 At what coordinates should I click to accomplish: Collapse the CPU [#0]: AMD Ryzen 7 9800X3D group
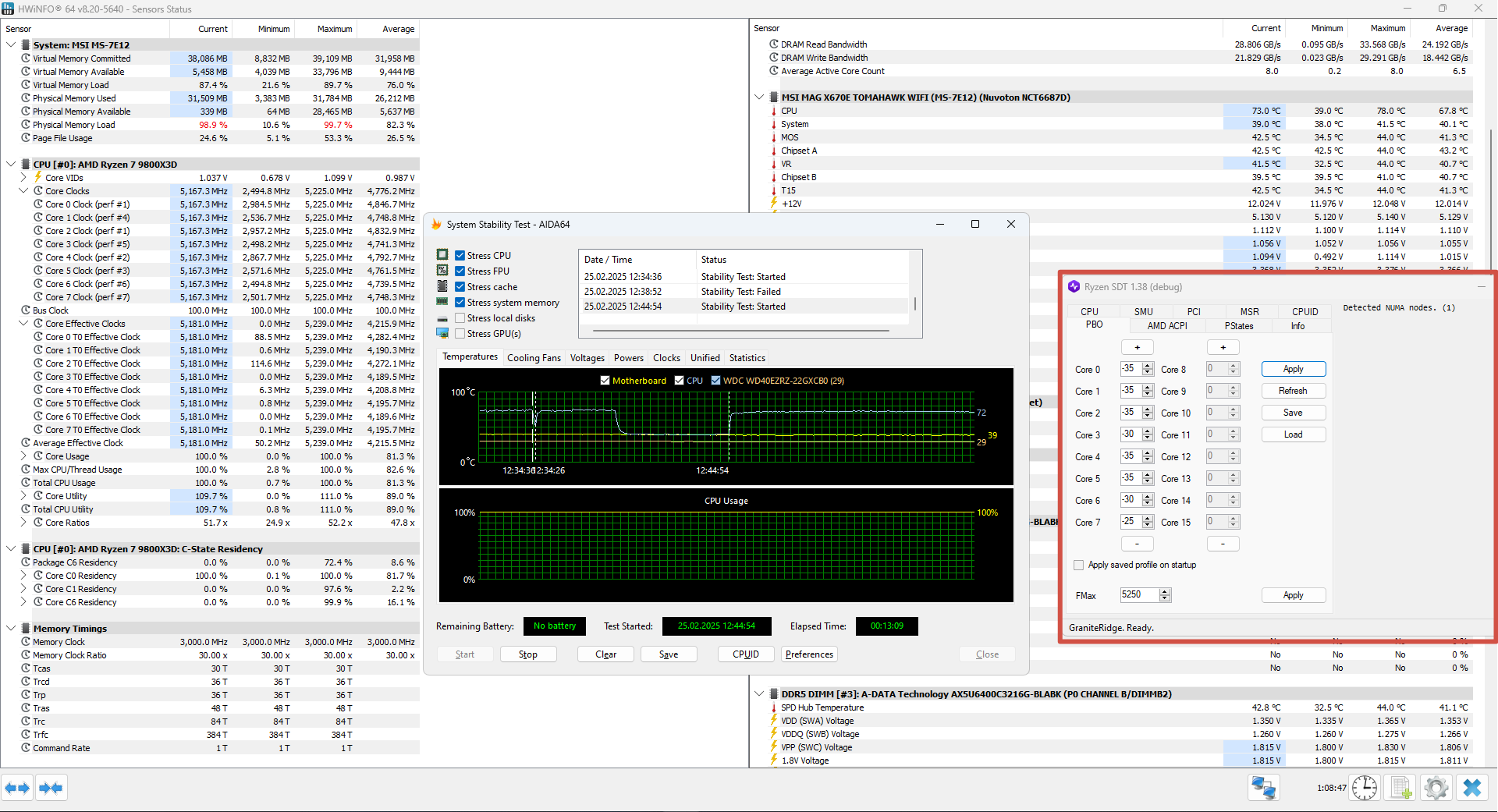tap(11, 165)
